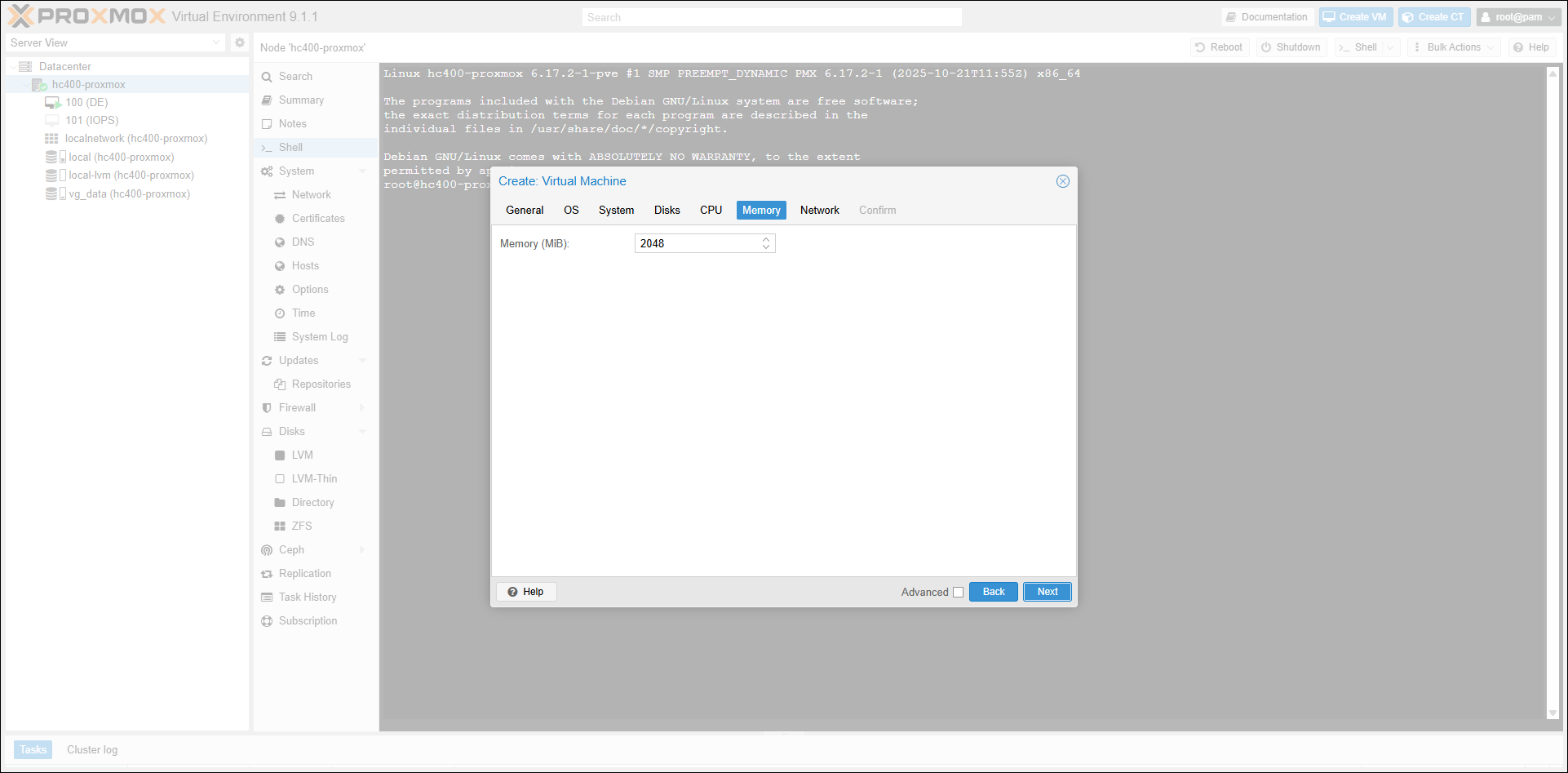Click the Back button
The height and width of the screenshot is (773, 1568).
pyautogui.click(x=994, y=592)
